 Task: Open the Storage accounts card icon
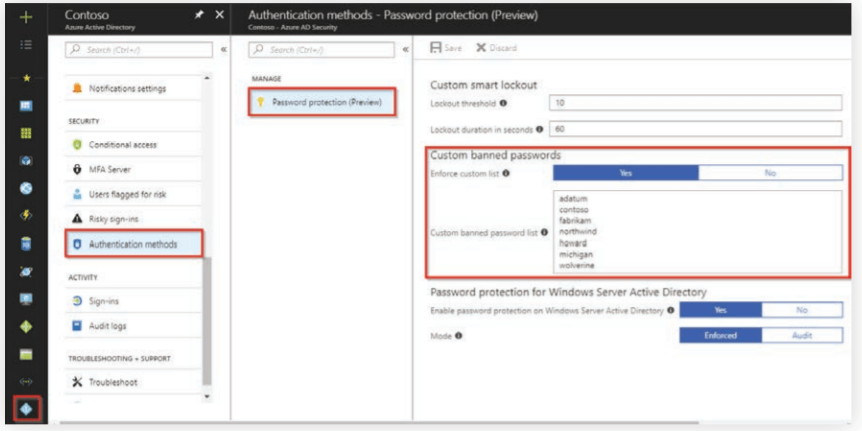click(26, 354)
